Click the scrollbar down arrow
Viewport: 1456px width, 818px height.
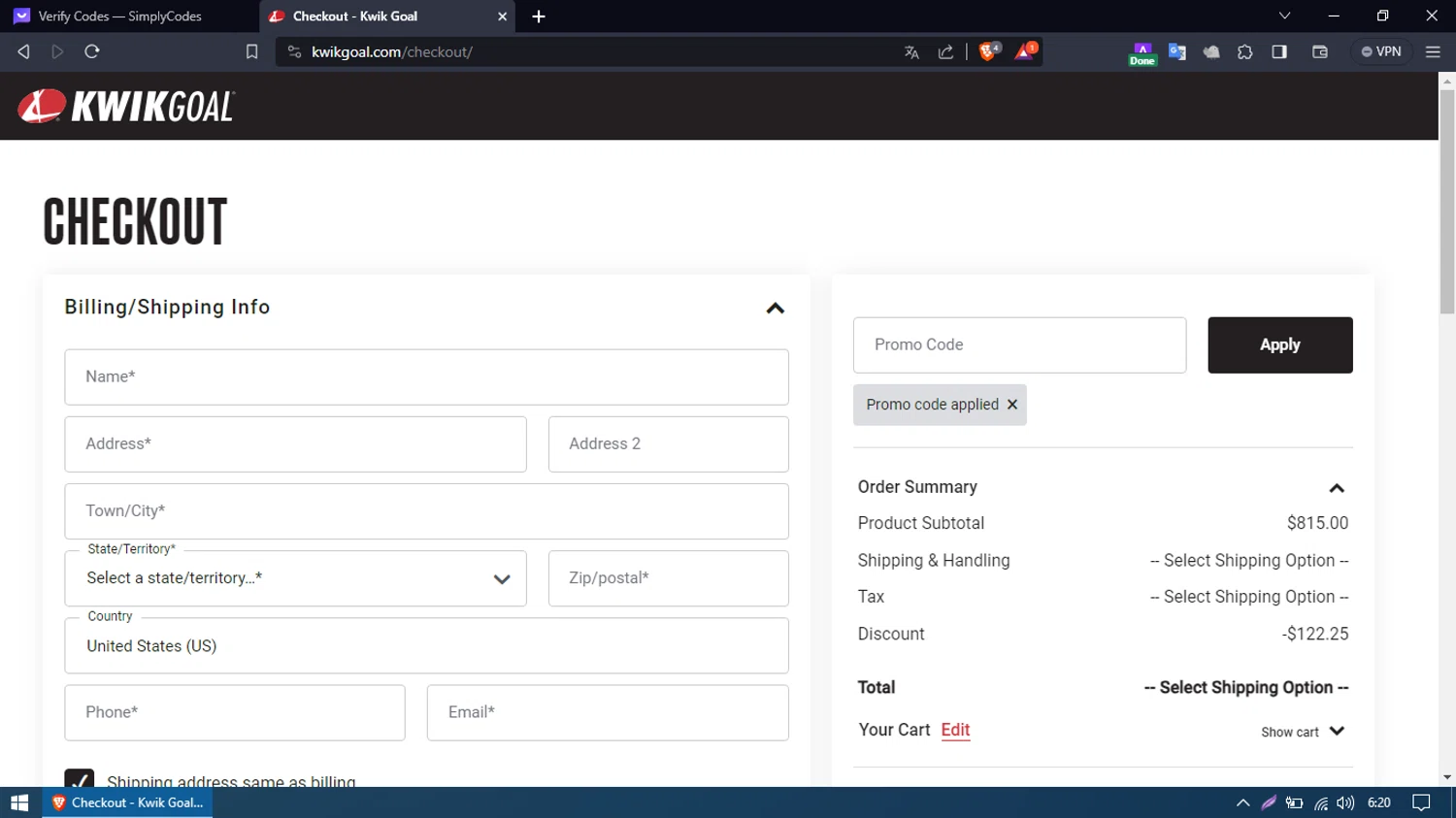[x=1447, y=777]
